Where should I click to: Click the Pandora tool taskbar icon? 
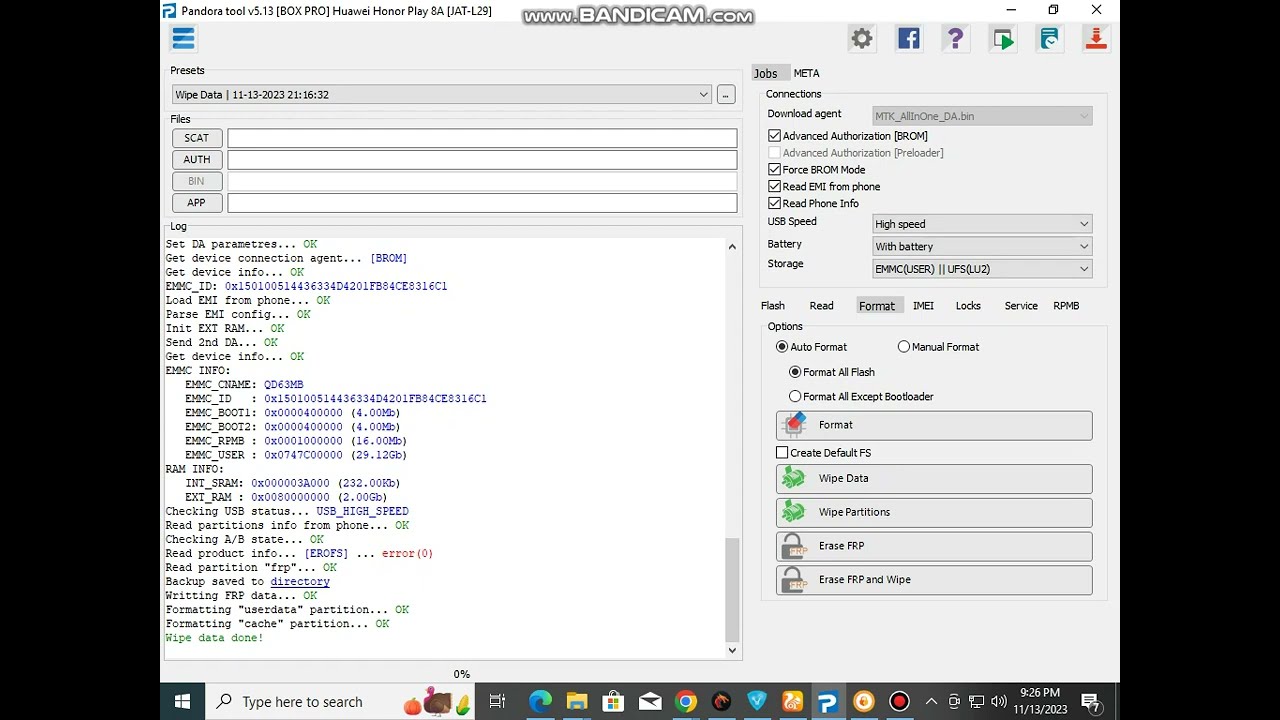click(828, 702)
